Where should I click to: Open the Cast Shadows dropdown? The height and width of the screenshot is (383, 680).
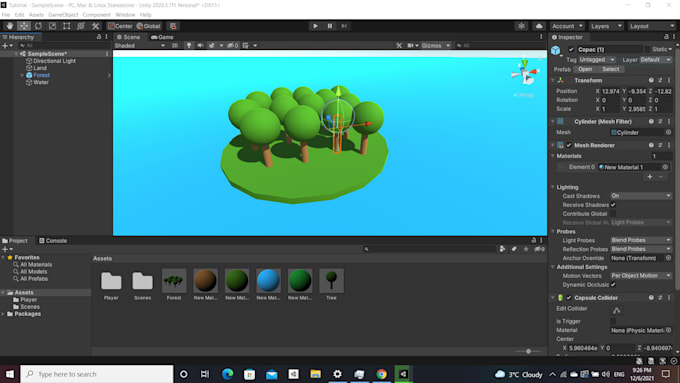tap(641, 196)
